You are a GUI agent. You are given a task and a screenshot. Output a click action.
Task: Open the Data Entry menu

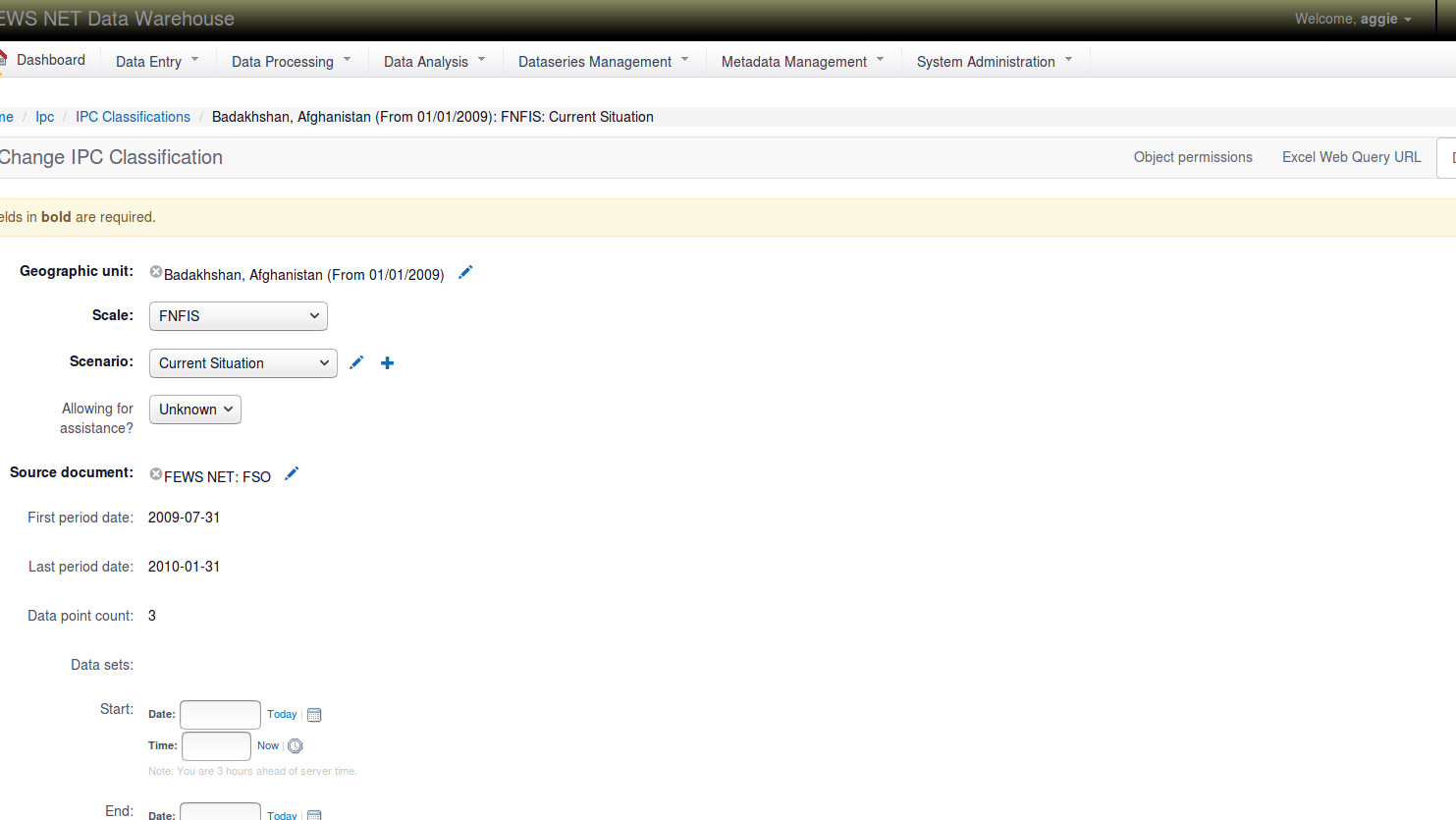tap(156, 61)
